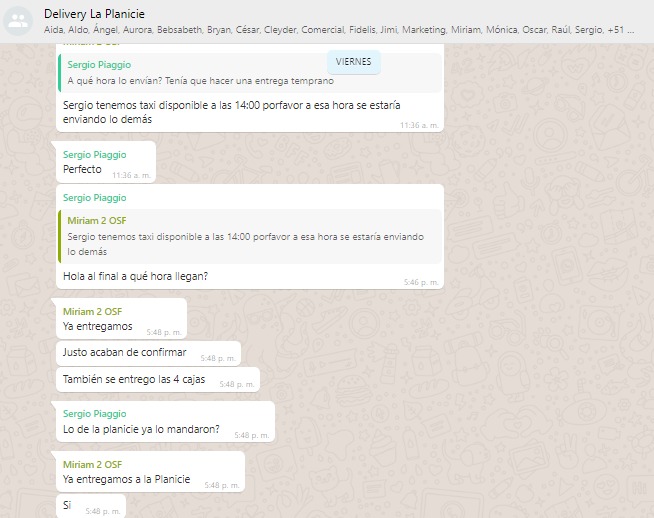Image resolution: width=654 pixels, height=518 pixels.
Task: Click Miriam 2 OSF name above 'Ya entregamos a la Planicie'
Action: (x=92, y=464)
